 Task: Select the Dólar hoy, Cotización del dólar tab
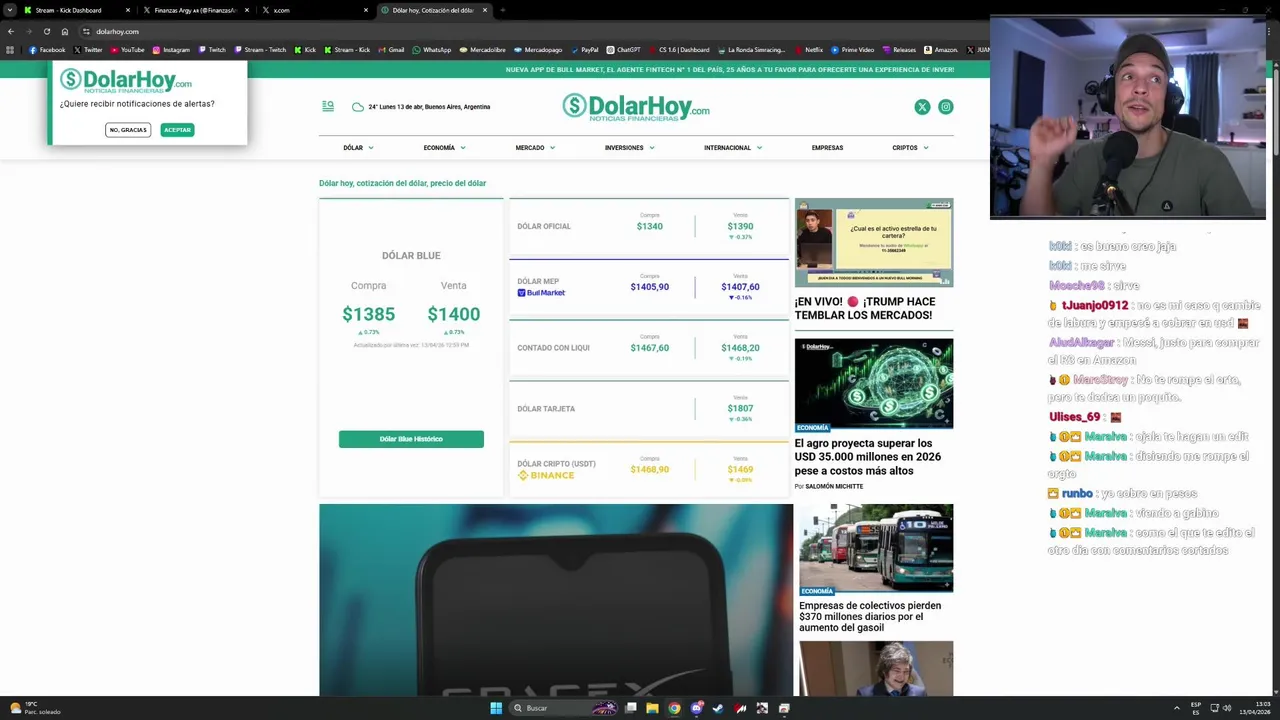435,10
